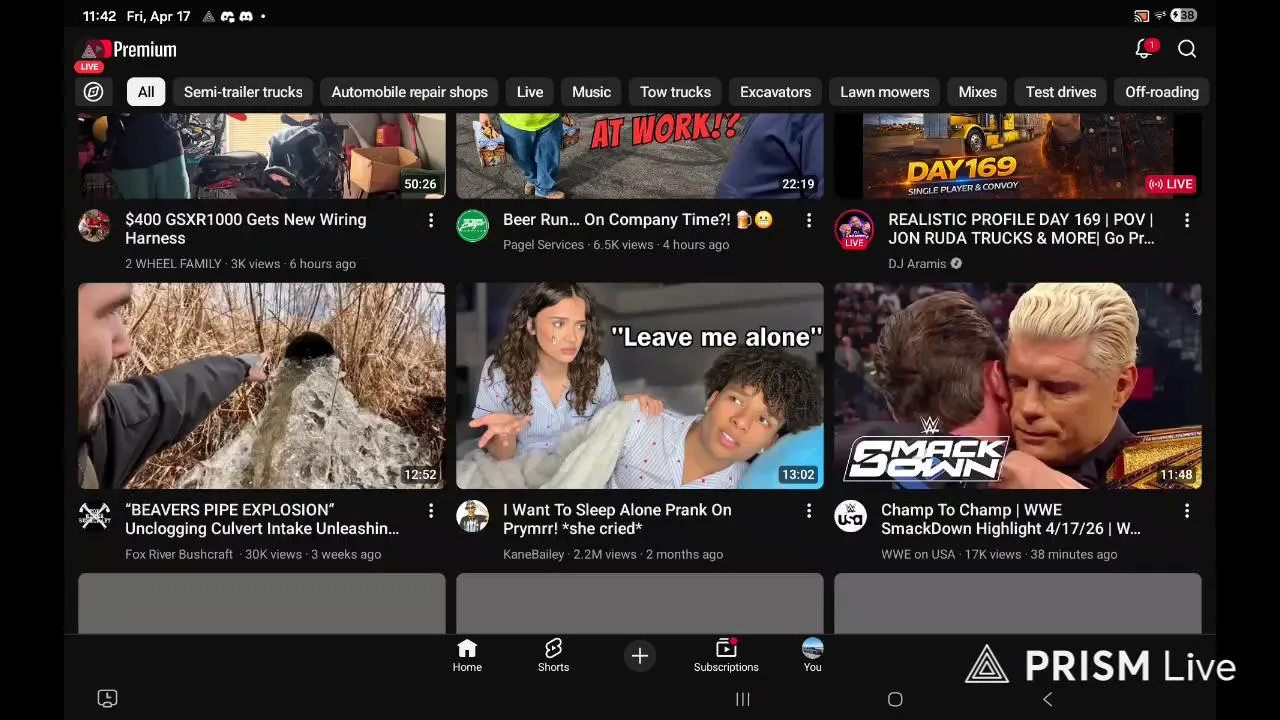Select the Music filter chip

point(591,92)
